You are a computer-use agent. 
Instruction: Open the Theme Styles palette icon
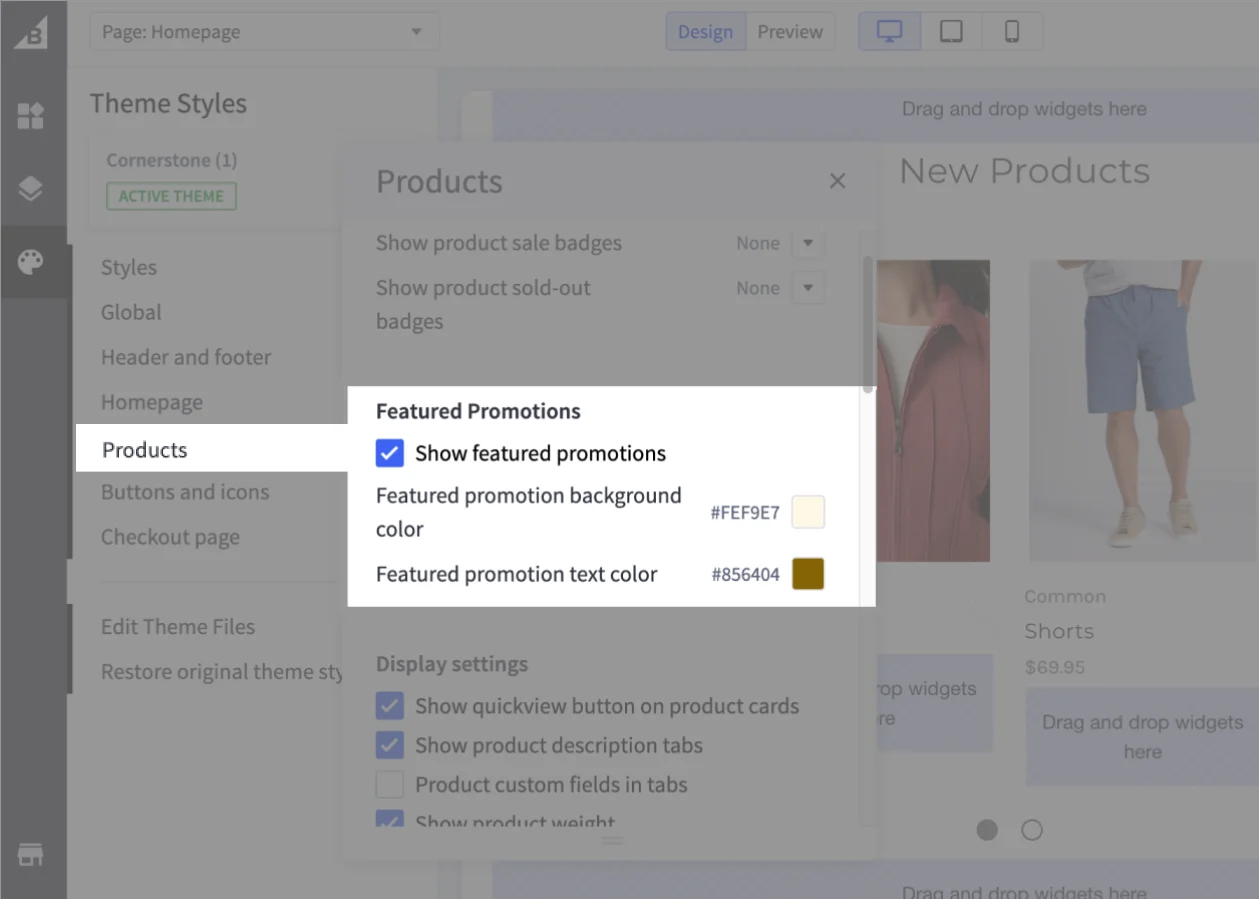tap(31, 263)
